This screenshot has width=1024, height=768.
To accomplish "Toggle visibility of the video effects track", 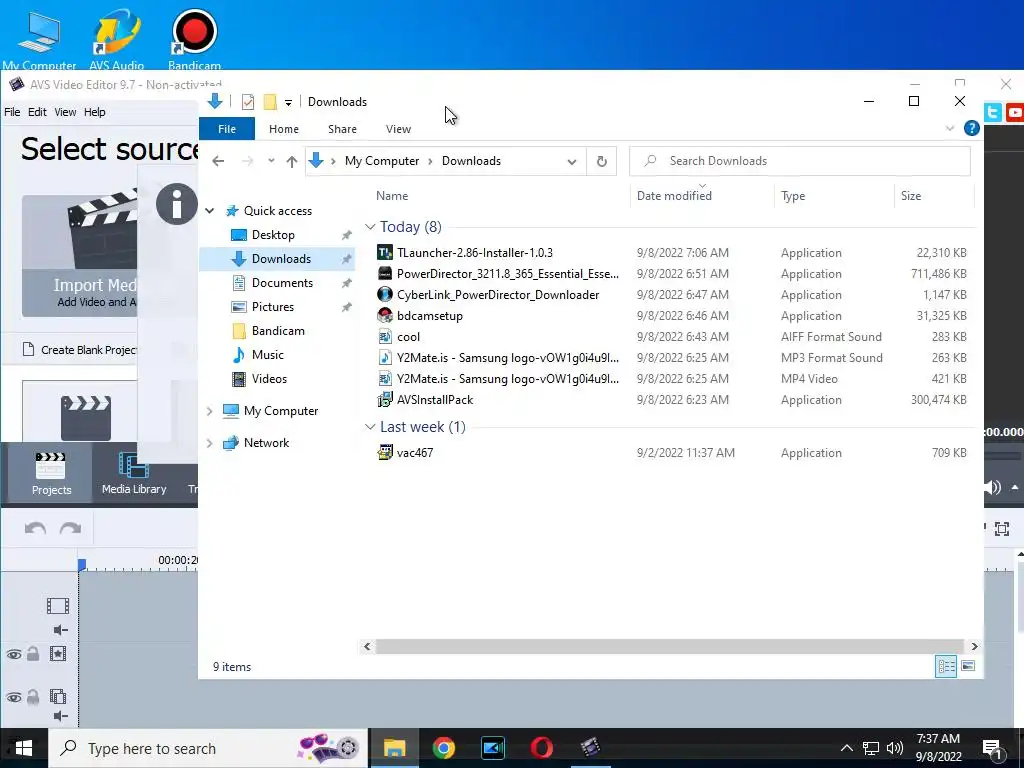I will pyautogui.click(x=14, y=654).
